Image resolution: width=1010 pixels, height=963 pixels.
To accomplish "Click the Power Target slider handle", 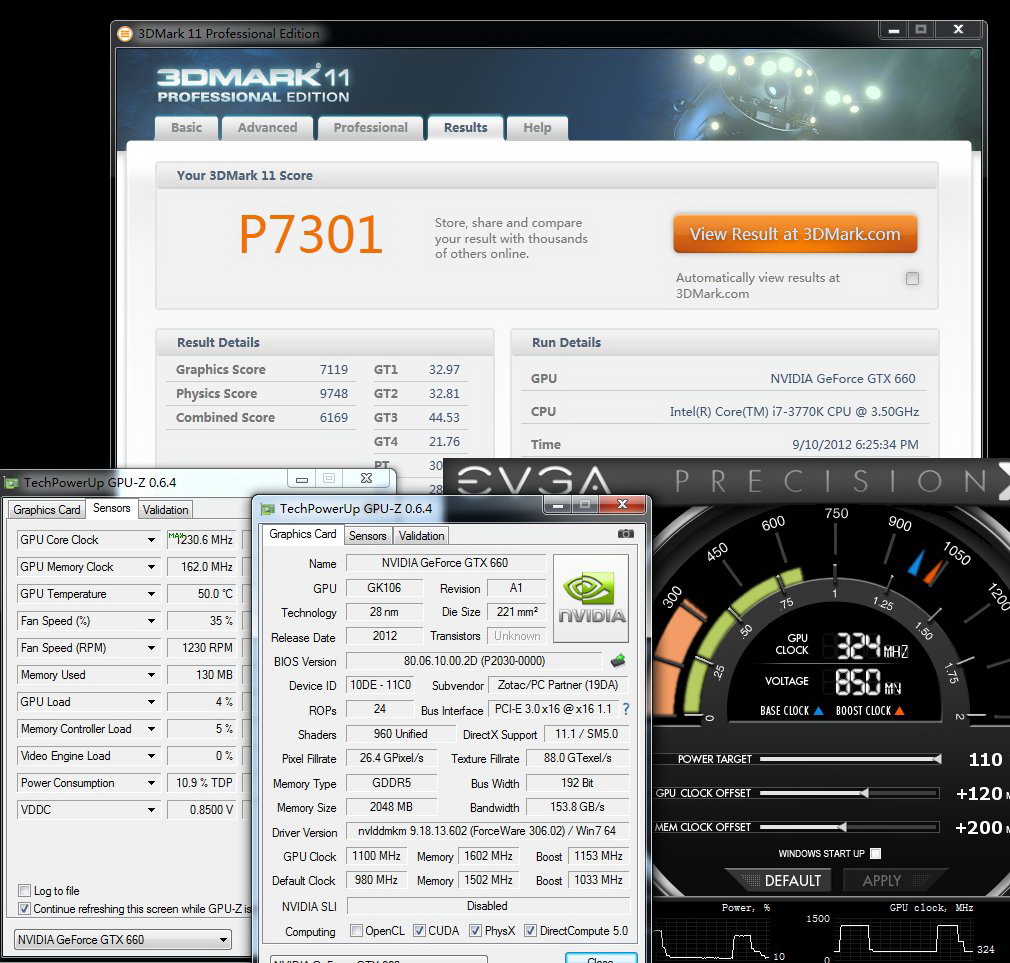I will 937,759.
